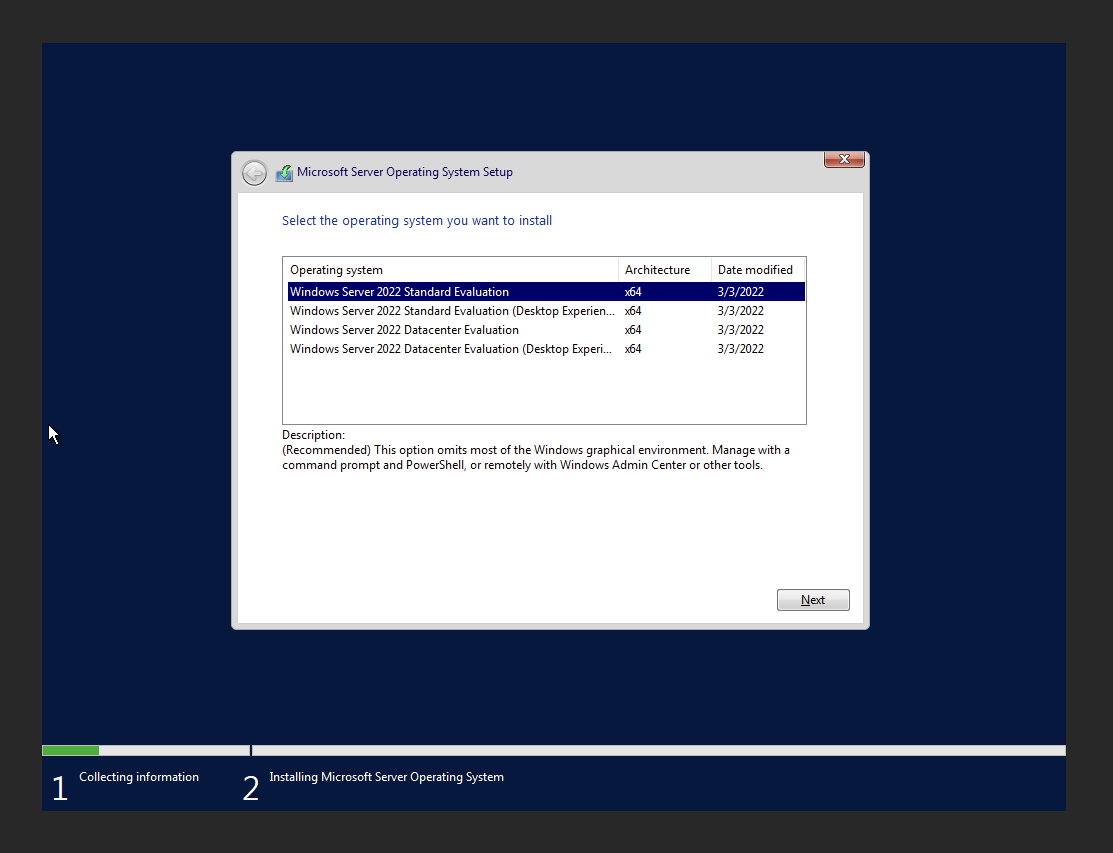Select Standard Evaluation (Desktop Experience) entry
Image resolution: width=1113 pixels, height=853 pixels.
pyautogui.click(x=547, y=311)
